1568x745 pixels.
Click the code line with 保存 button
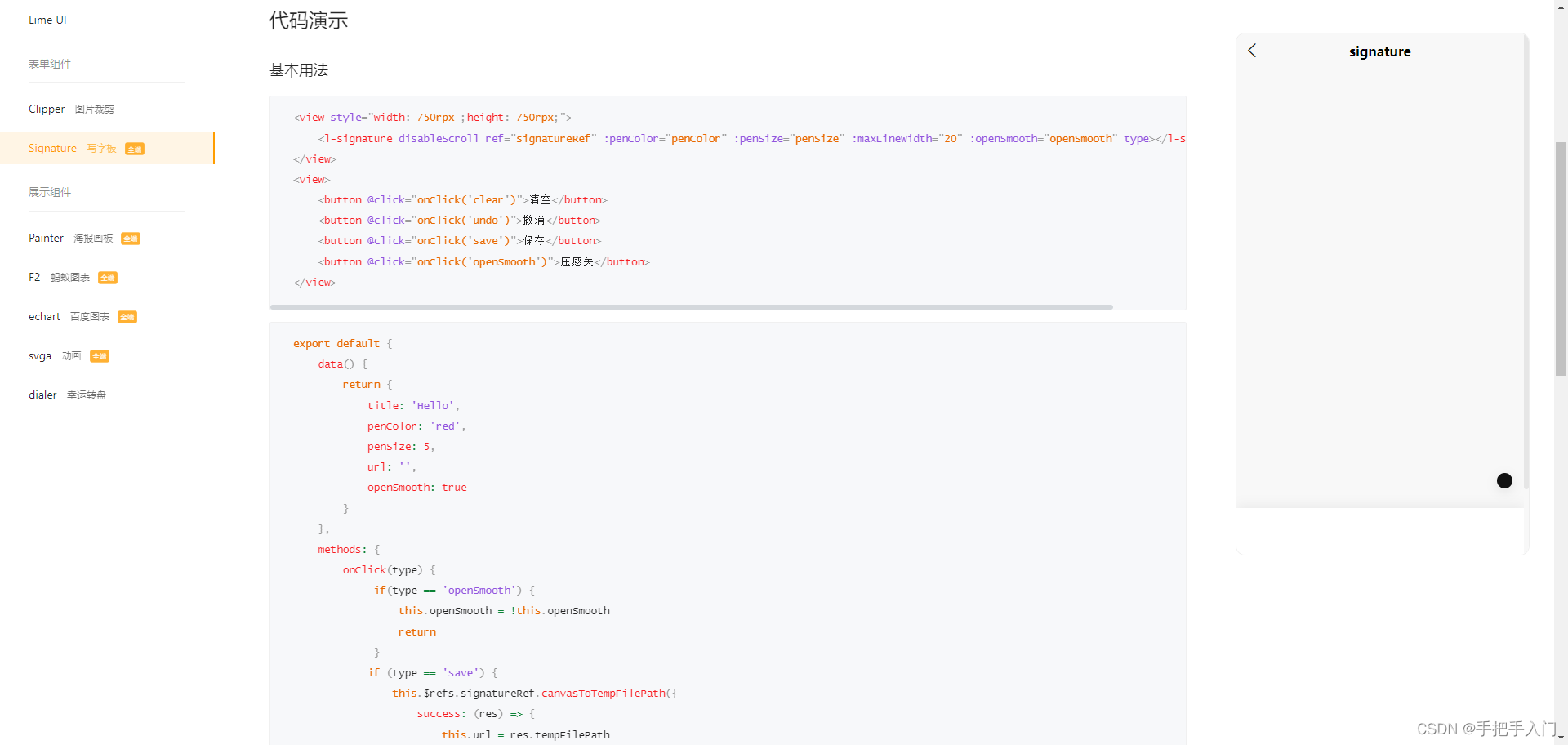pyautogui.click(x=459, y=240)
